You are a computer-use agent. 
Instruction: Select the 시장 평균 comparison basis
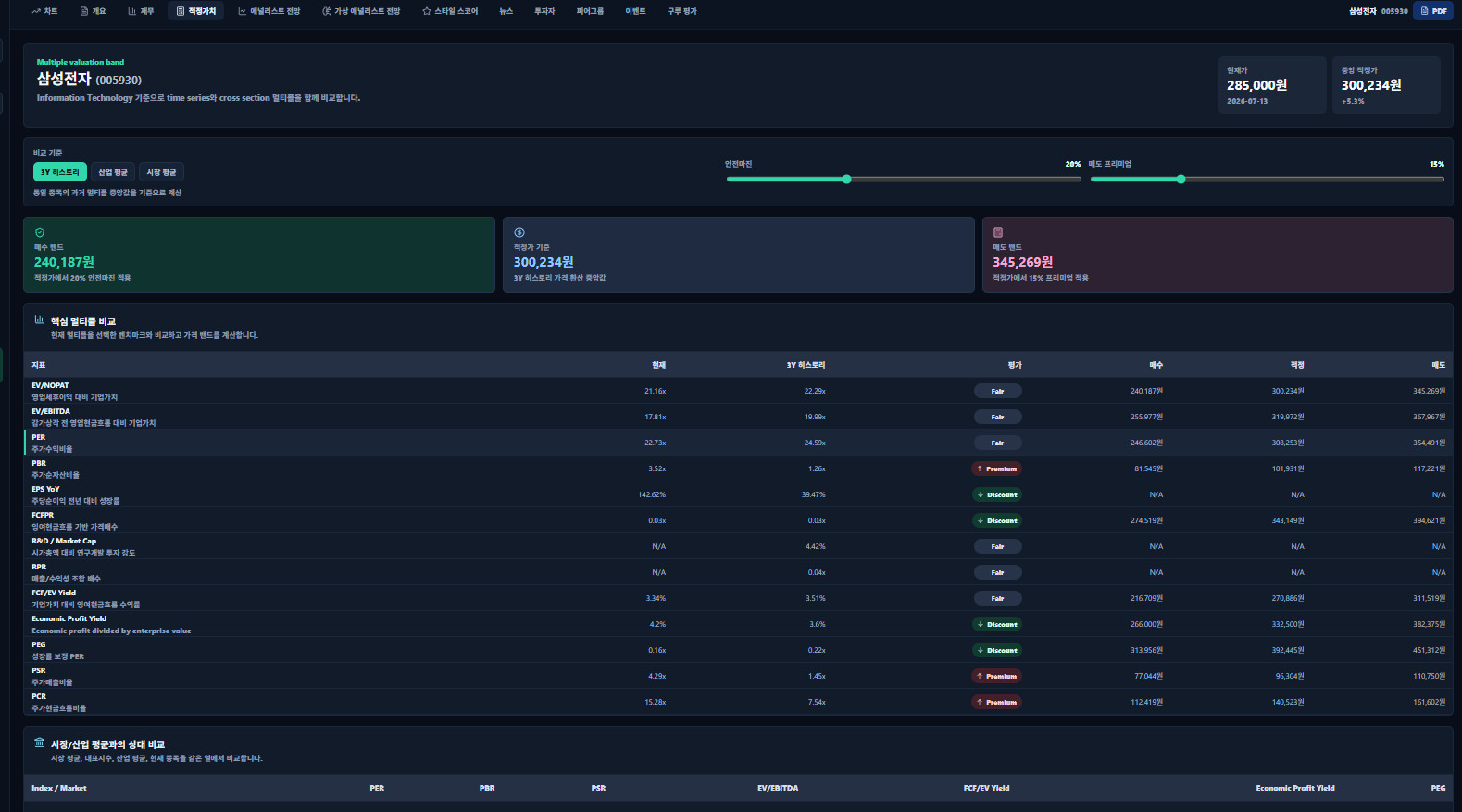tap(161, 172)
